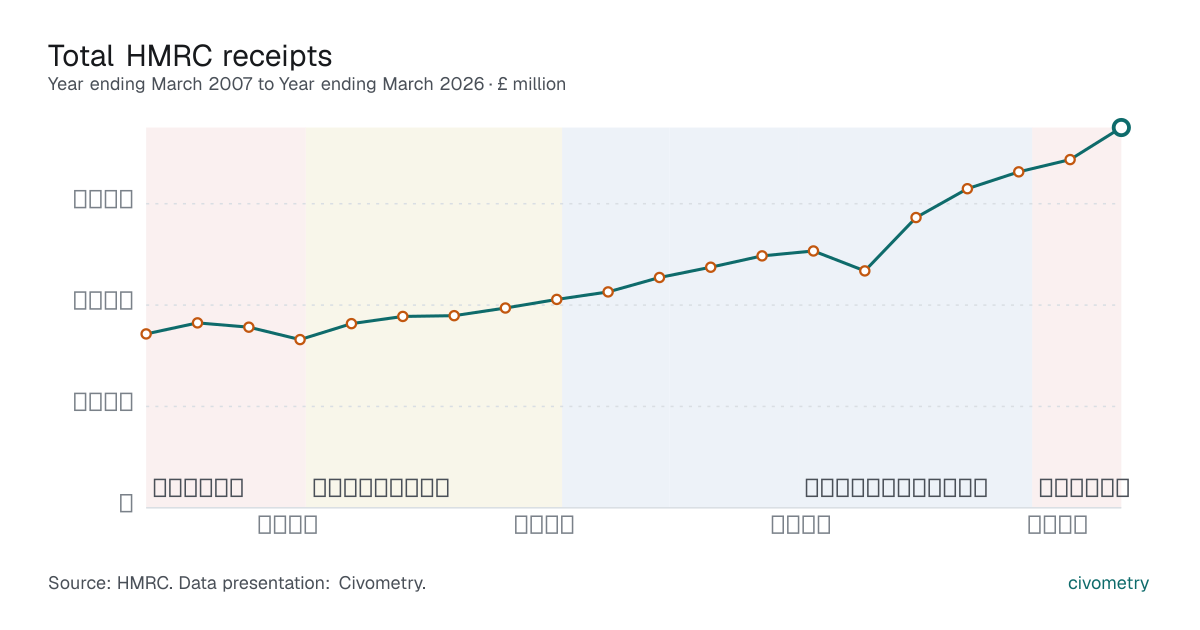This screenshot has width=1200, height=630.
Task: Click the first x-axis tick label under the chart
Action: click(288, 524)
